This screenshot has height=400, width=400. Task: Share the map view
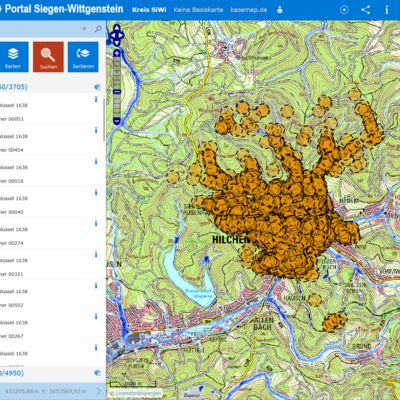(x=366, y=10)
